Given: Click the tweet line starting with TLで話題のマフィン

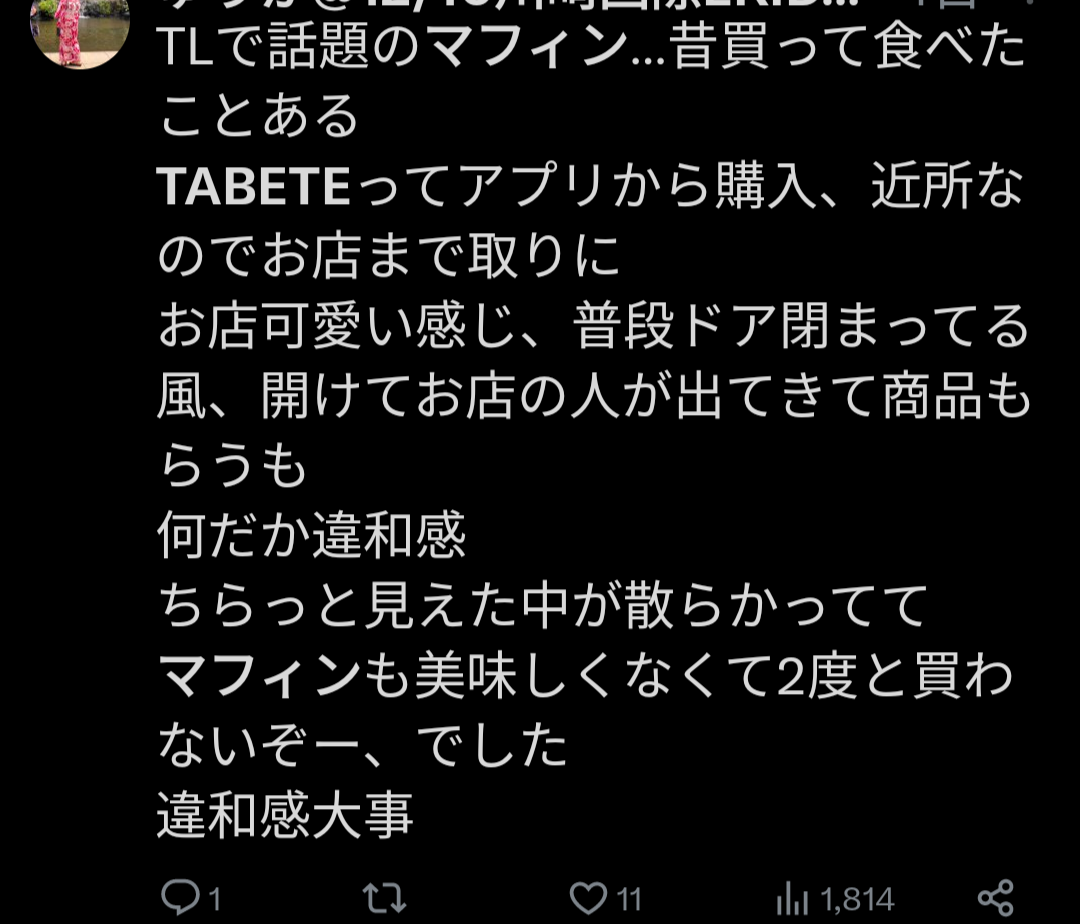Looking at the screenshot, I should pyautogui.click(x=592, y=47).
